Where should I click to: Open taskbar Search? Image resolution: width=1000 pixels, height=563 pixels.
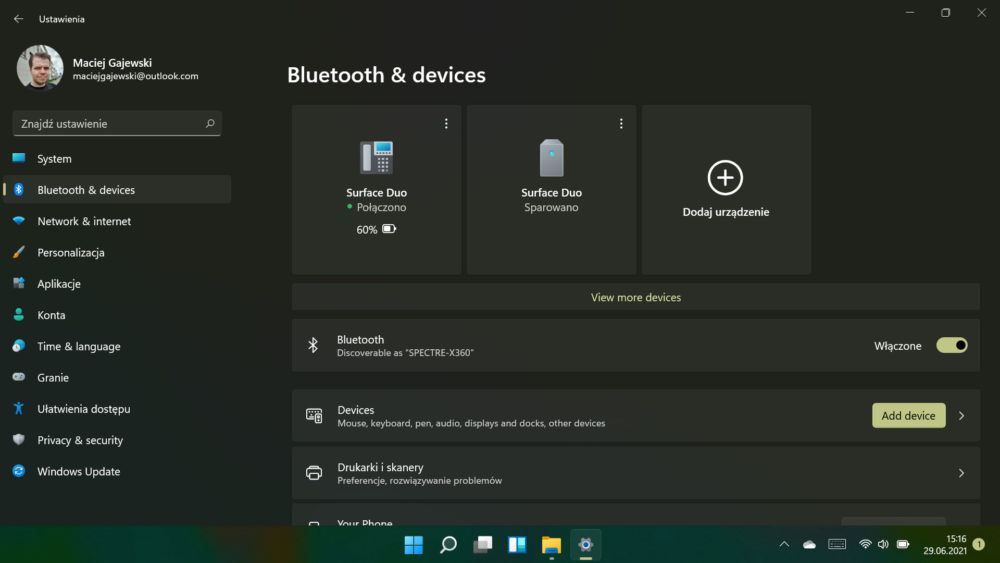(448, 545)
